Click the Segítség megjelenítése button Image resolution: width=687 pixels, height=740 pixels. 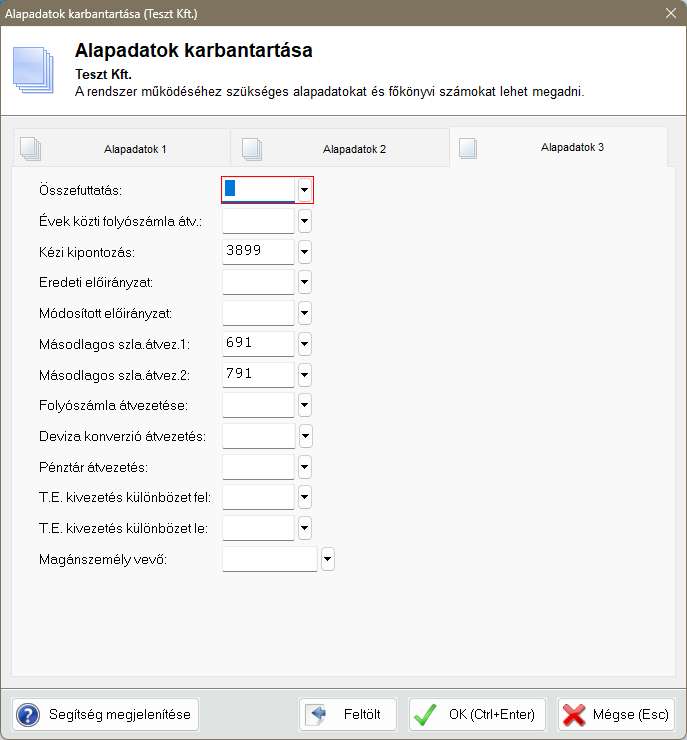(x=106, y=715)
